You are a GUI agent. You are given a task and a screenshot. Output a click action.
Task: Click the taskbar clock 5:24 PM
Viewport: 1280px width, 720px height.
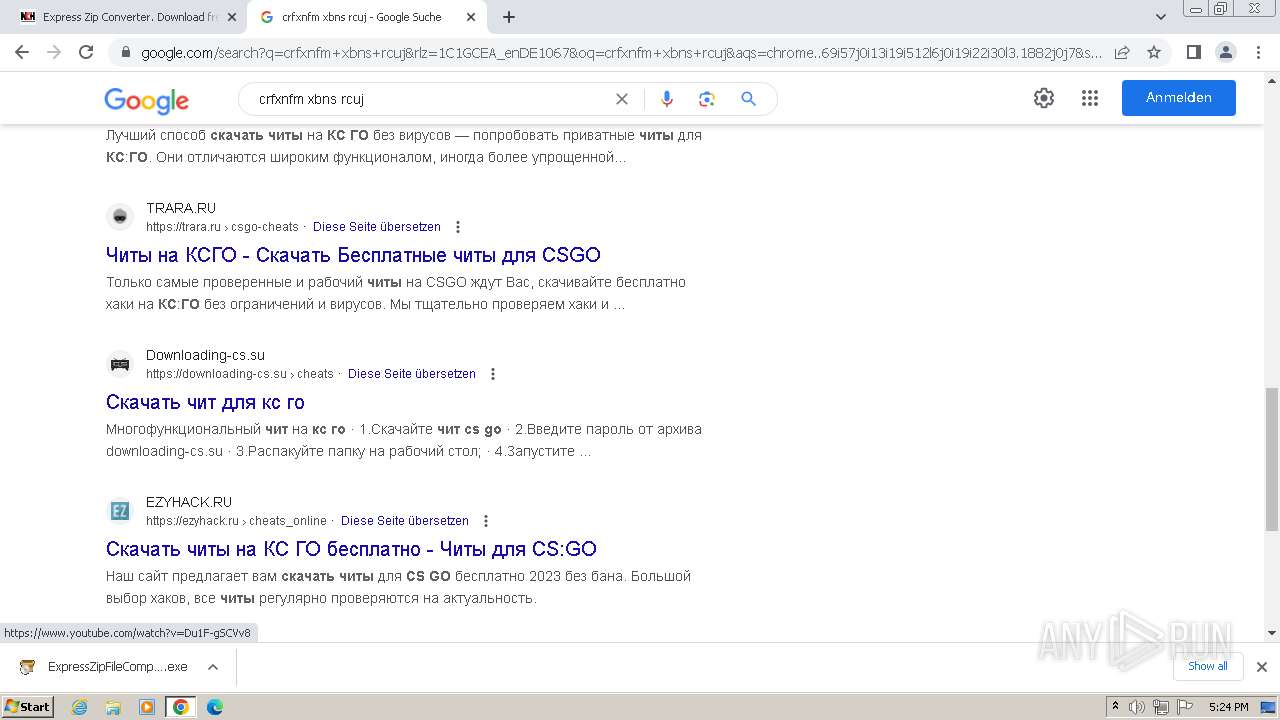[x=1228, y=707]
